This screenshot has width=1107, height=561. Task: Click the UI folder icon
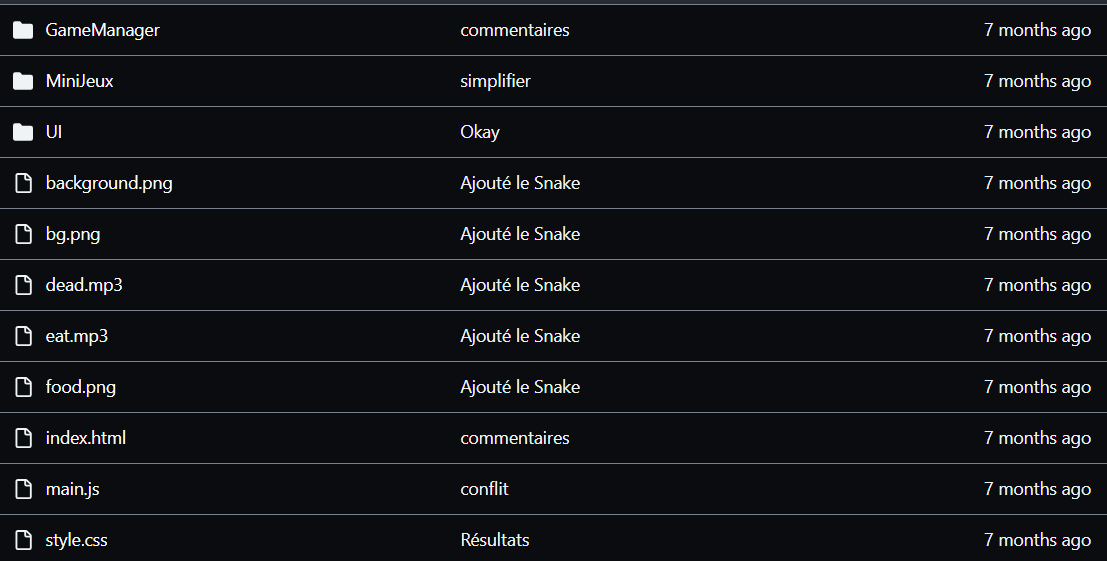(23, 132)
